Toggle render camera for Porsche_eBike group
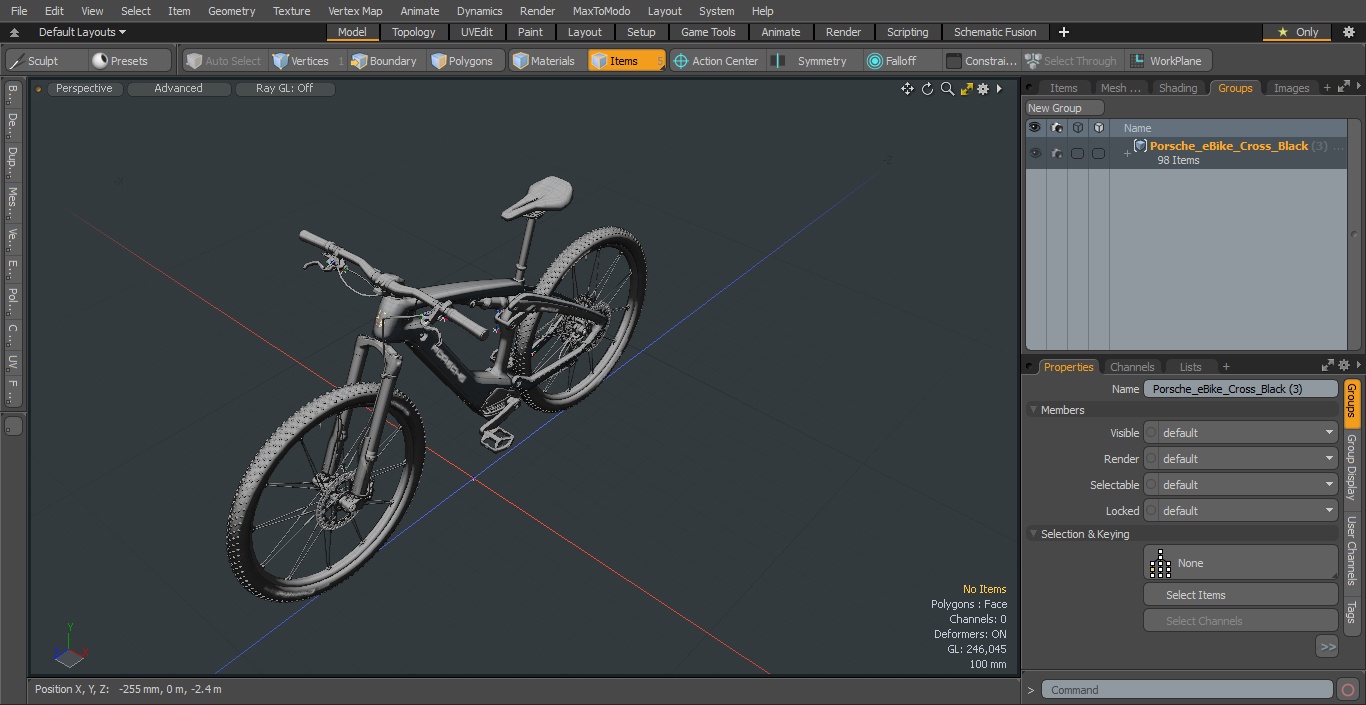 (1057, 153)
